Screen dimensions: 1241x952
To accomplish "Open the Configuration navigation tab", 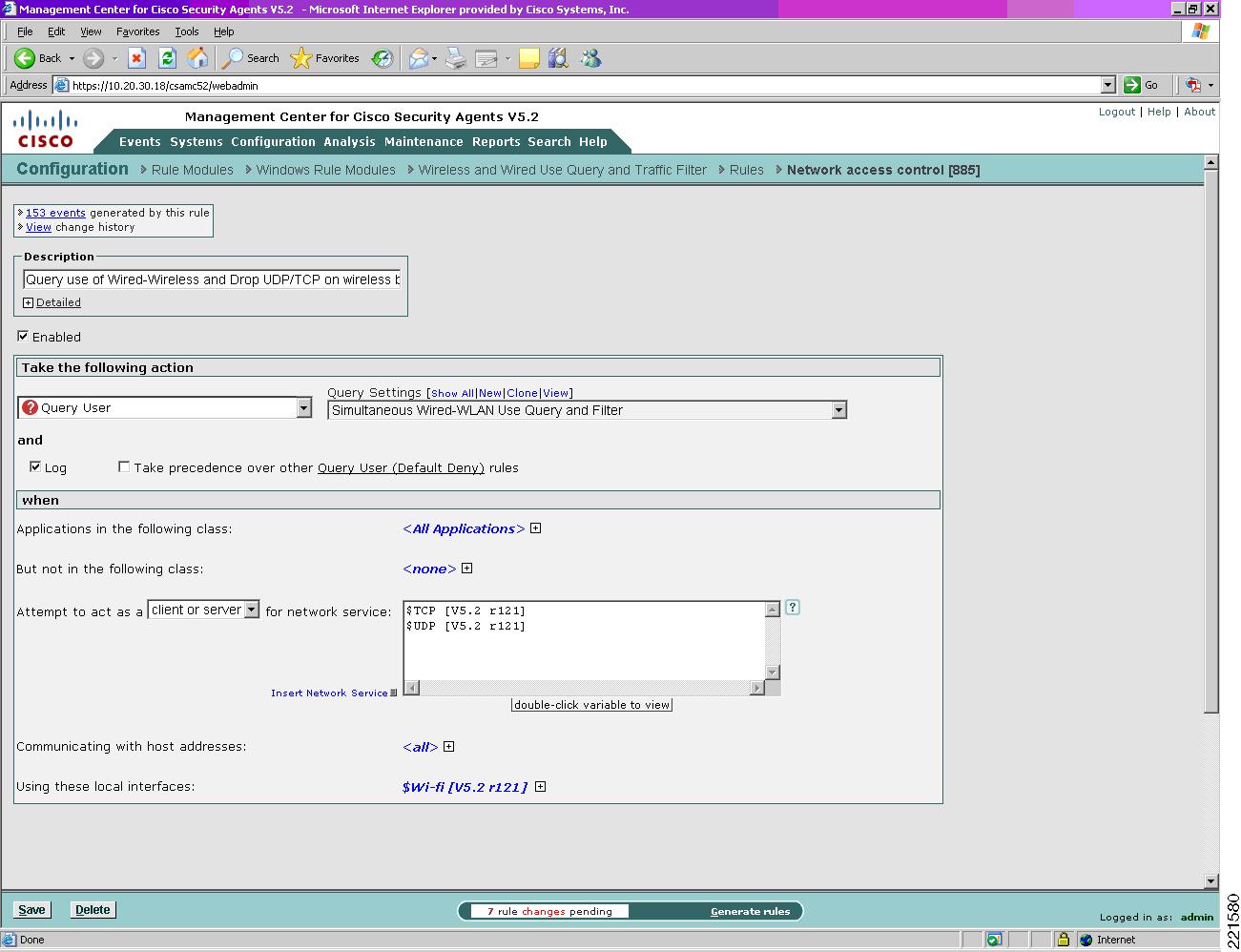I will pyautogui.click(x=273, y=141).
